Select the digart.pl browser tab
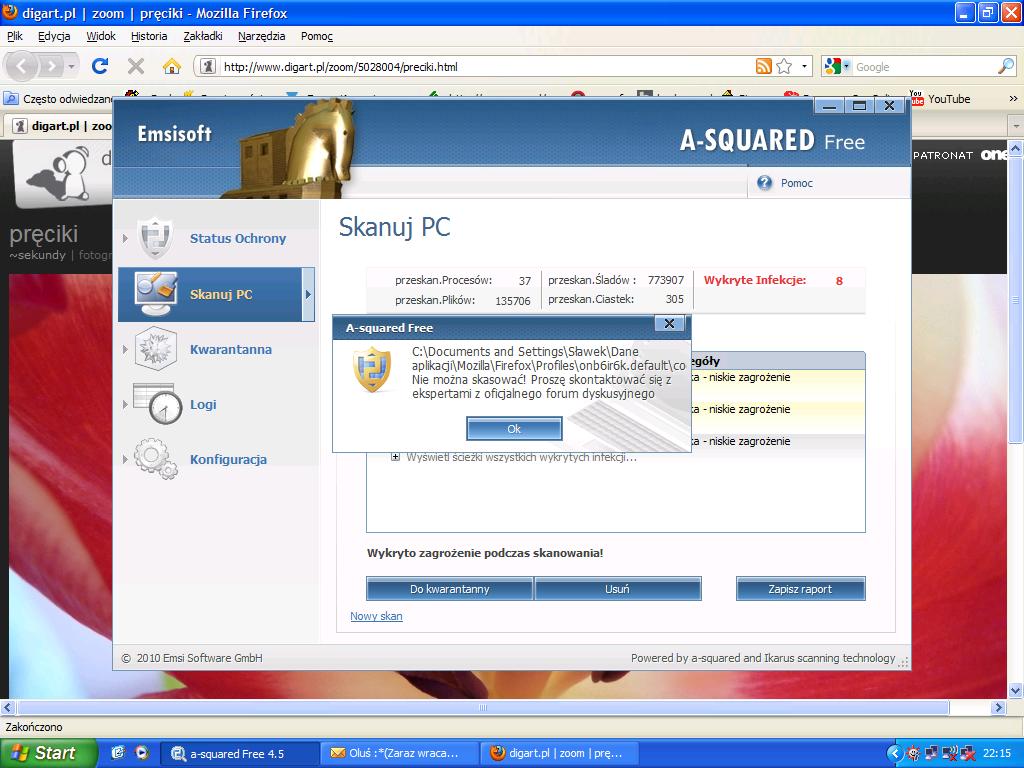The height and width of the screenshot is (768, 1024). [x=59, y=125]
